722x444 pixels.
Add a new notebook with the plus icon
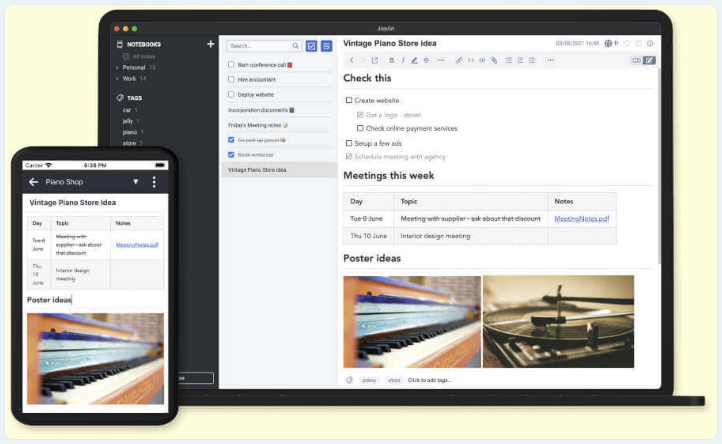(x=210, y=44)
